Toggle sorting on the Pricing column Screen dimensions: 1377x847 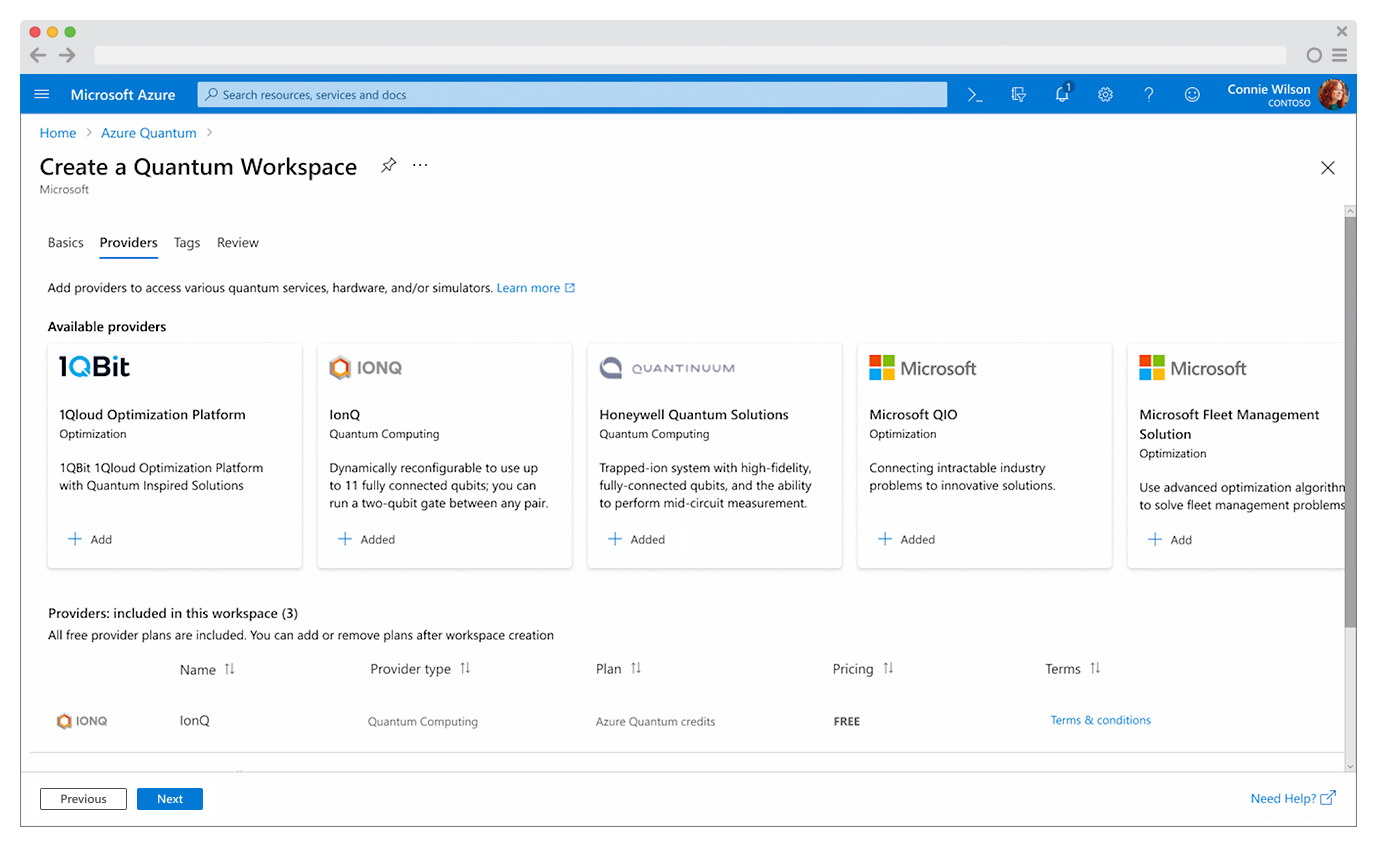pyautogui.click(x=887, y=669)
